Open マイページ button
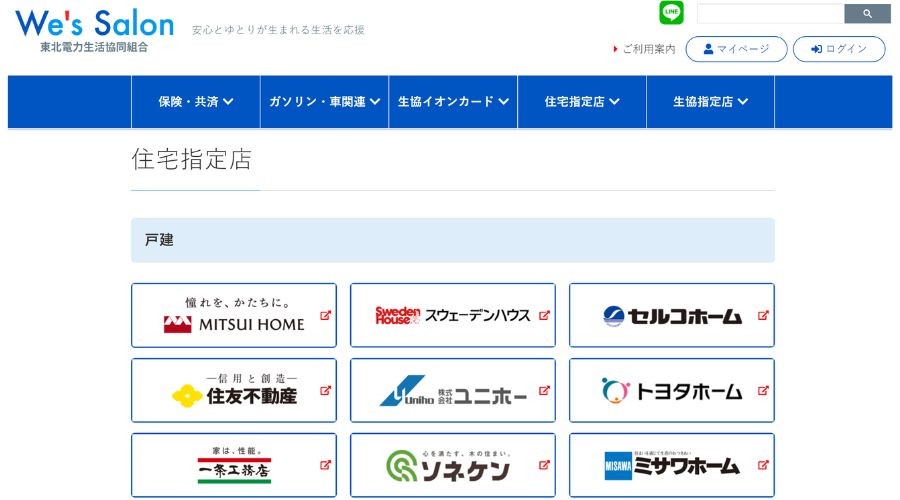 736,49
